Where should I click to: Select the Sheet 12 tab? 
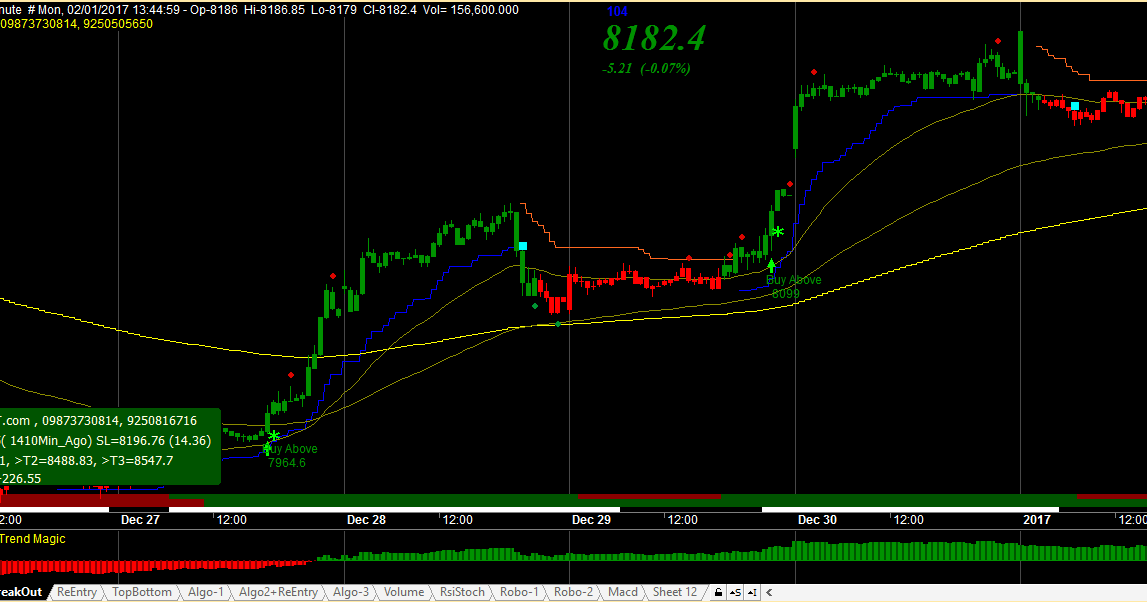(x=674, y=592)
